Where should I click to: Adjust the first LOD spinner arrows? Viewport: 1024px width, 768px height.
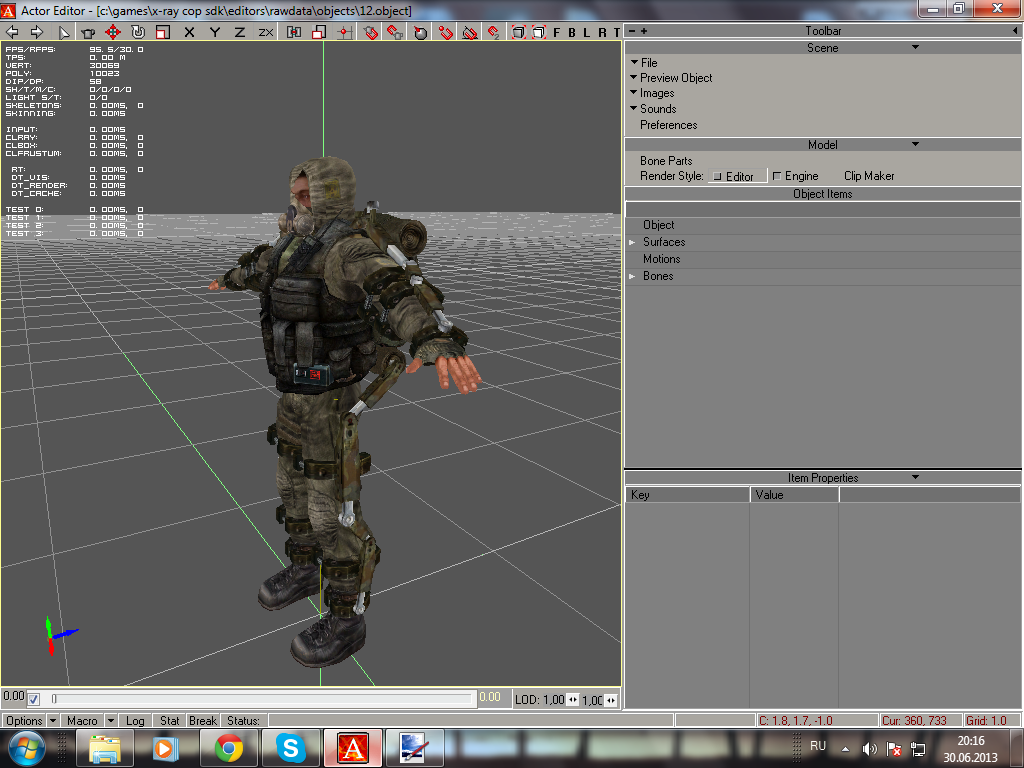pos(572,699)
